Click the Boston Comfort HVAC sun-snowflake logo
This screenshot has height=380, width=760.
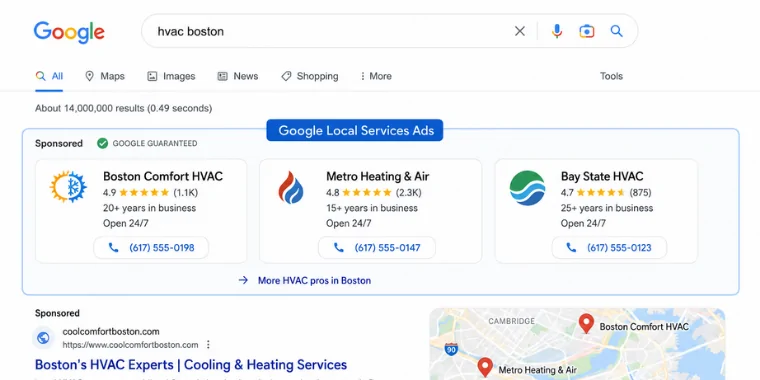point(68,187)
